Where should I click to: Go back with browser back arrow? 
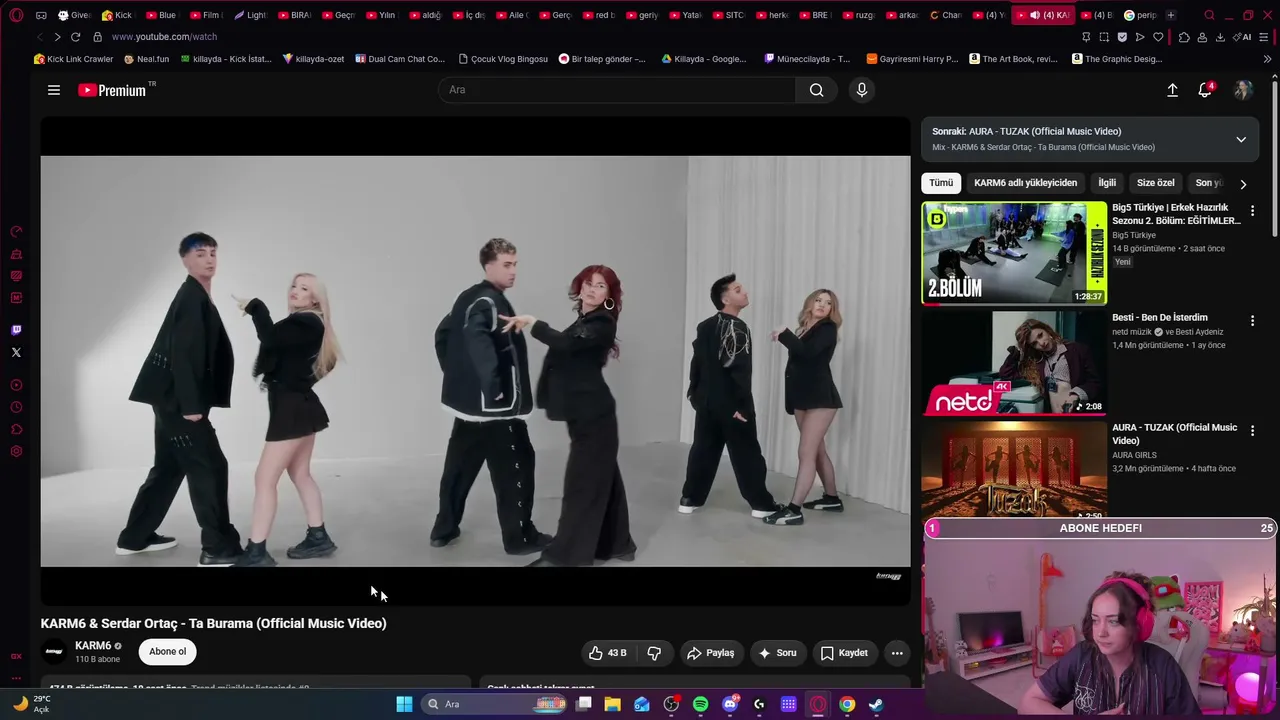[39, 37]
